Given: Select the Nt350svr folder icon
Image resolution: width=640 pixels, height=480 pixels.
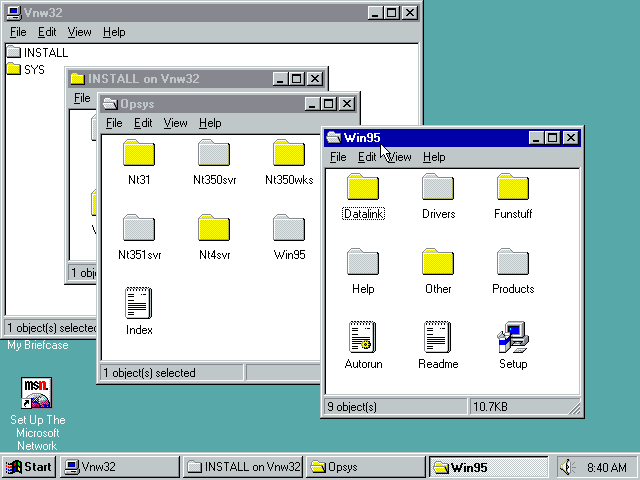Looking at the screenshot, I should [214, 154].
